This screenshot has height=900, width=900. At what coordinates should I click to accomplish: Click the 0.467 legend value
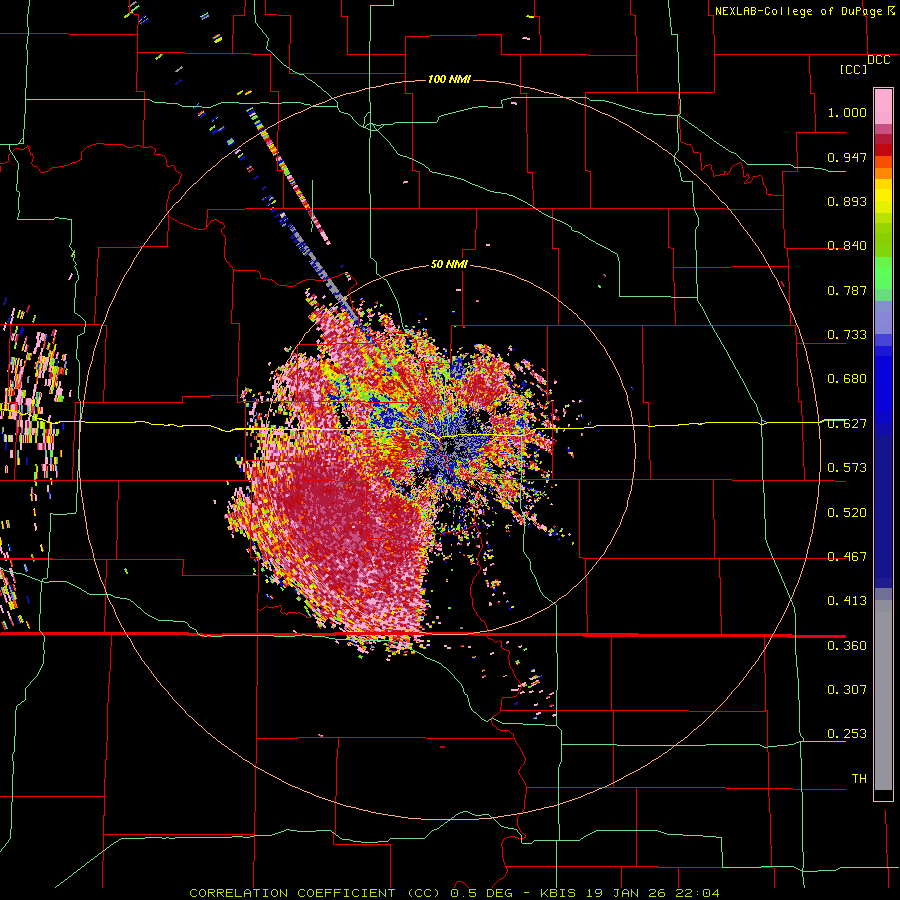847,557
